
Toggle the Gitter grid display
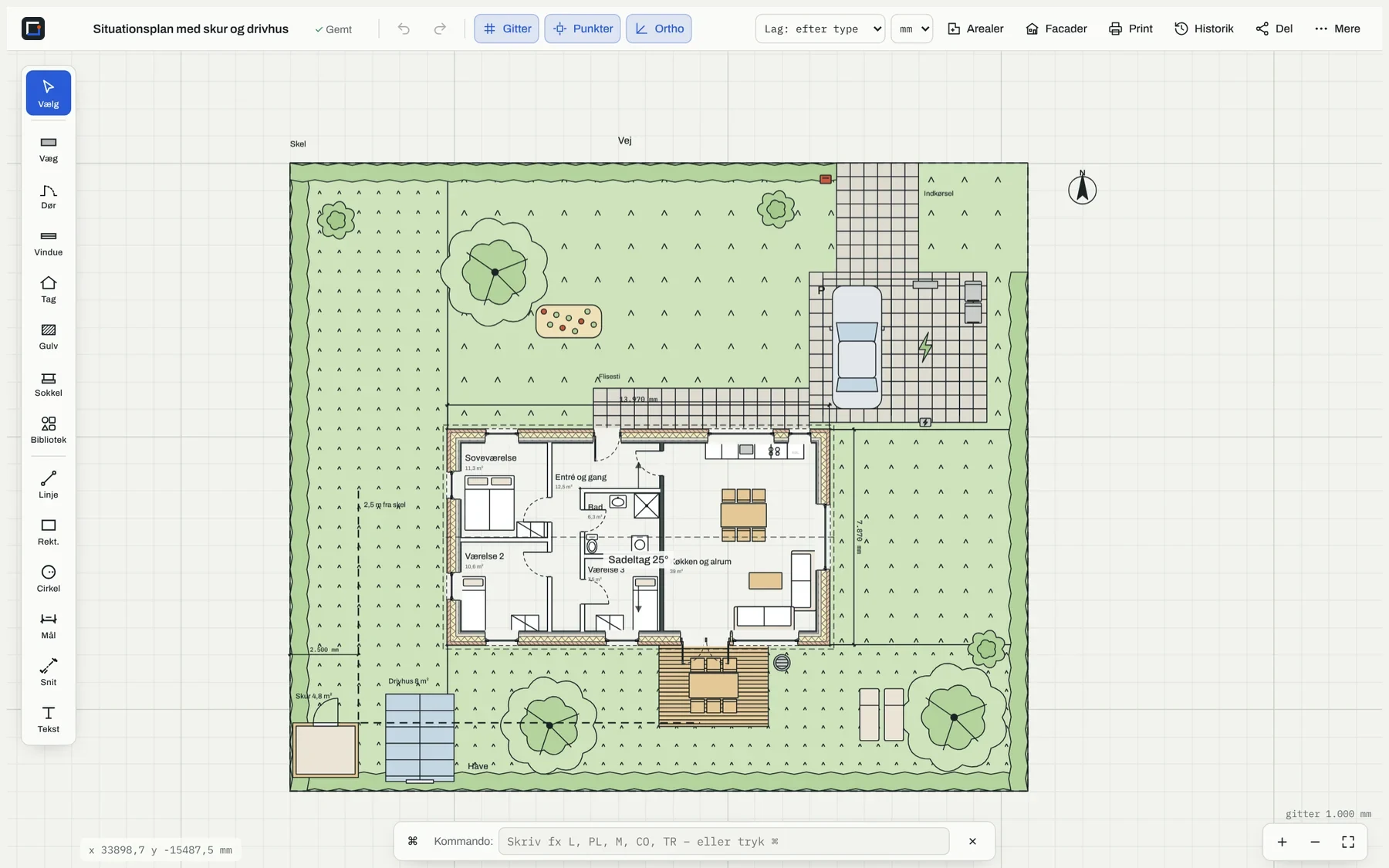pos(506,29)
